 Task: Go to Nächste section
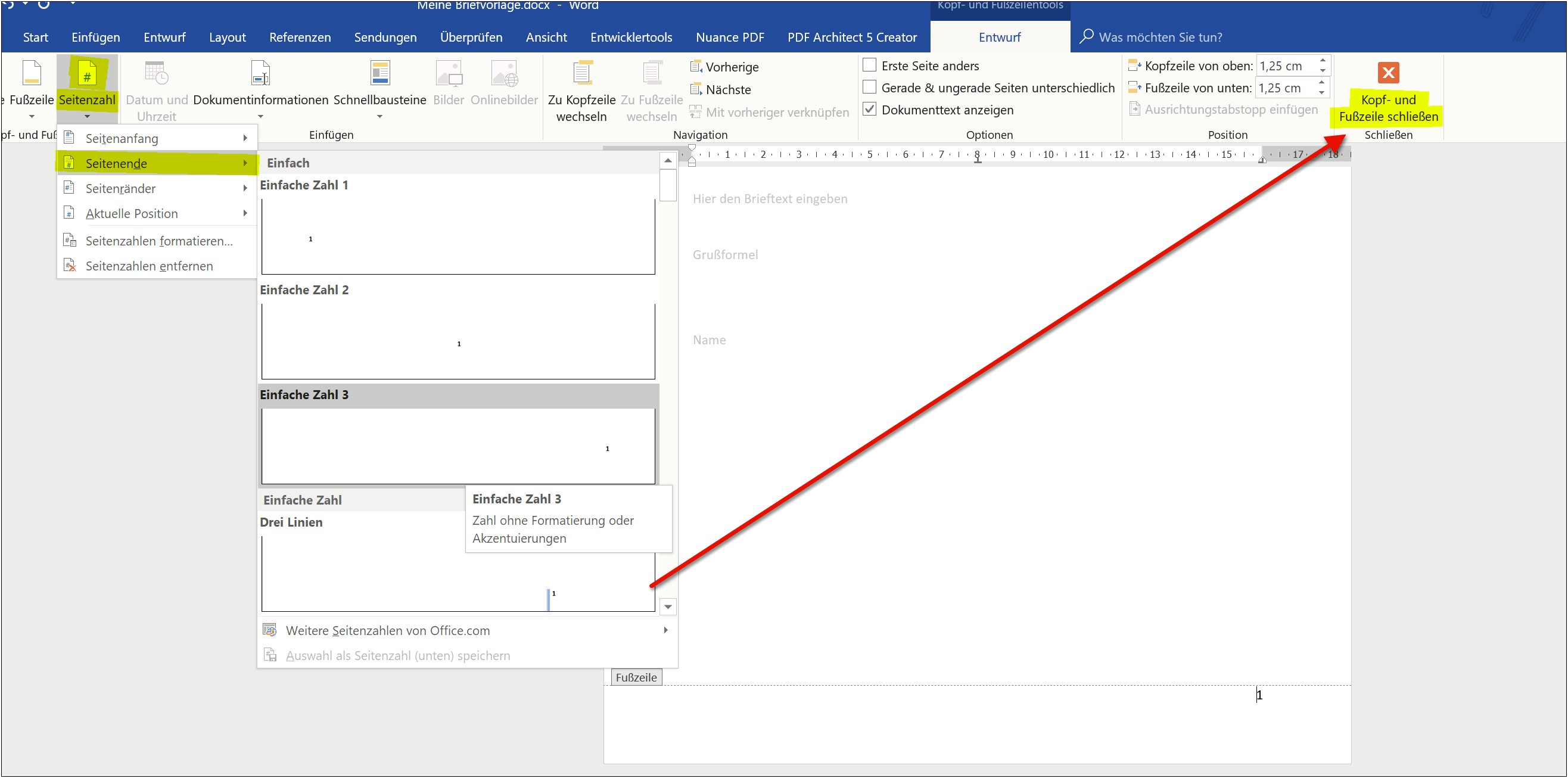721,89
